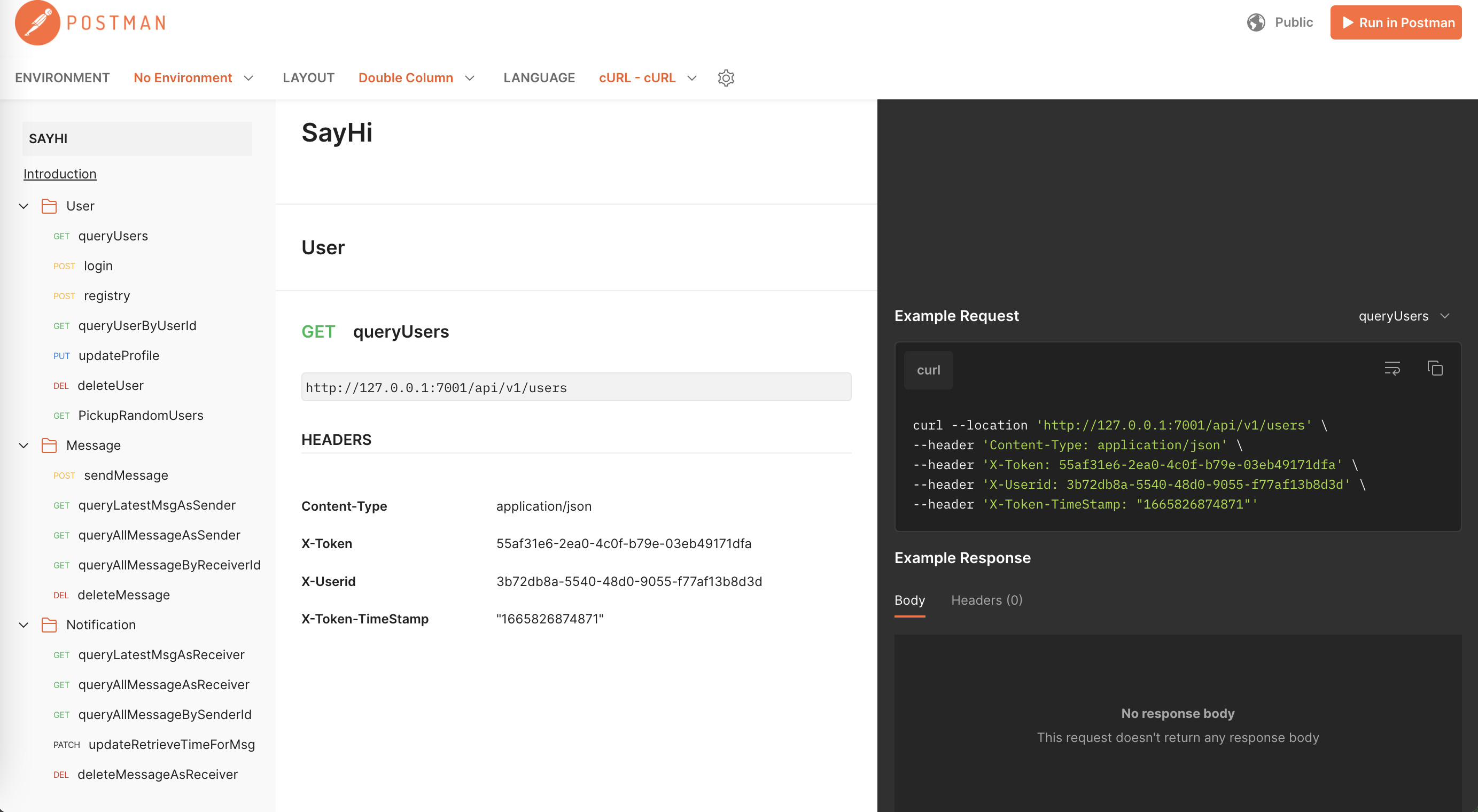Click the settings gear icon
Viewport: 1478px width, 812px height.
tap(726, 78)
